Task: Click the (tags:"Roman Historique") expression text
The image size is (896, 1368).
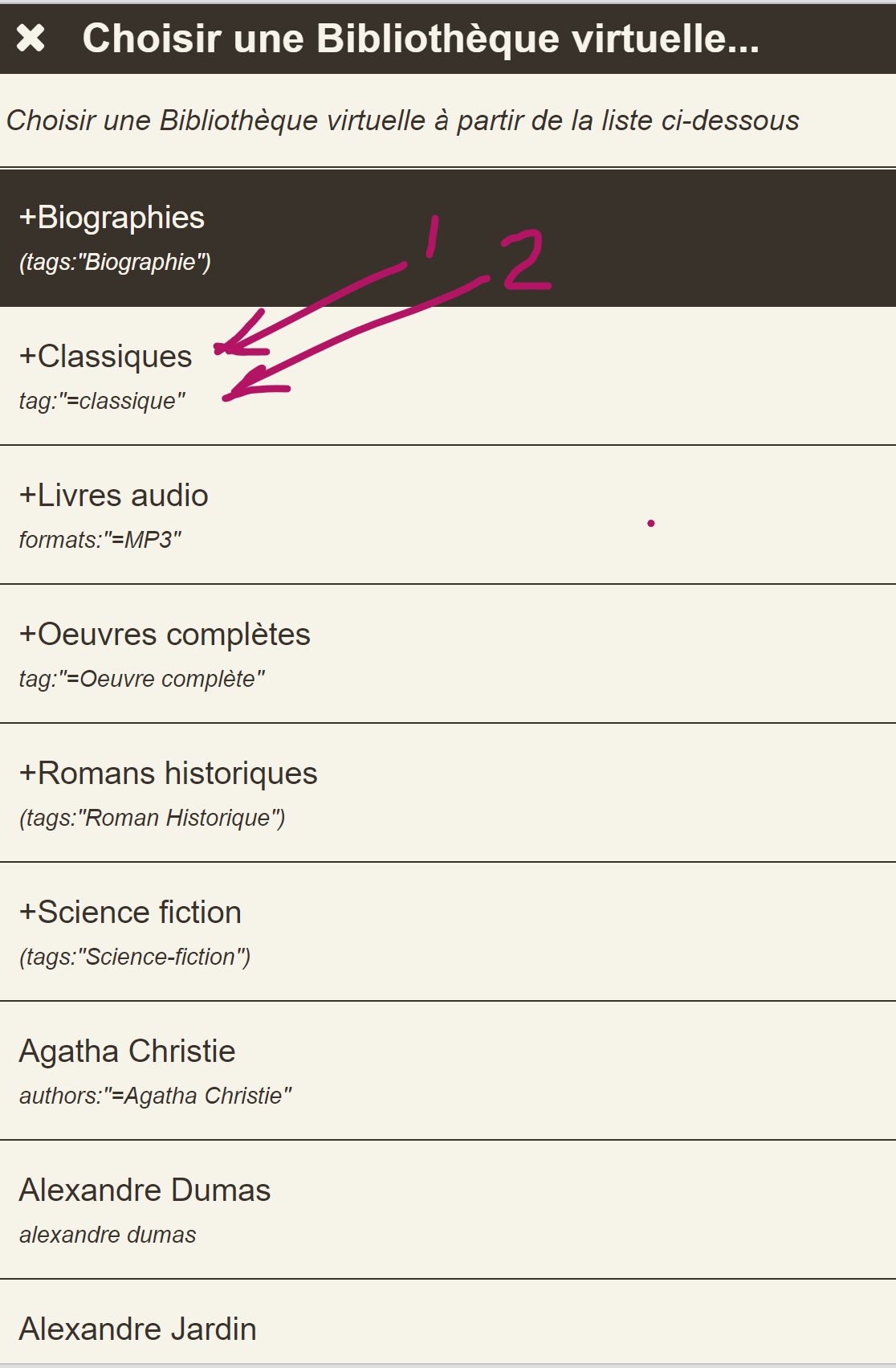Action: pyautogui.click(x=153, y=818)
